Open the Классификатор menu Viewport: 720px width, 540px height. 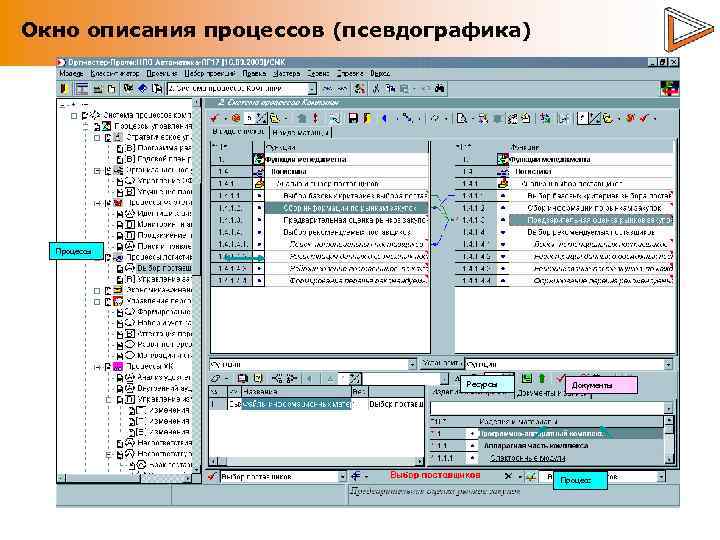click(114, 73)
